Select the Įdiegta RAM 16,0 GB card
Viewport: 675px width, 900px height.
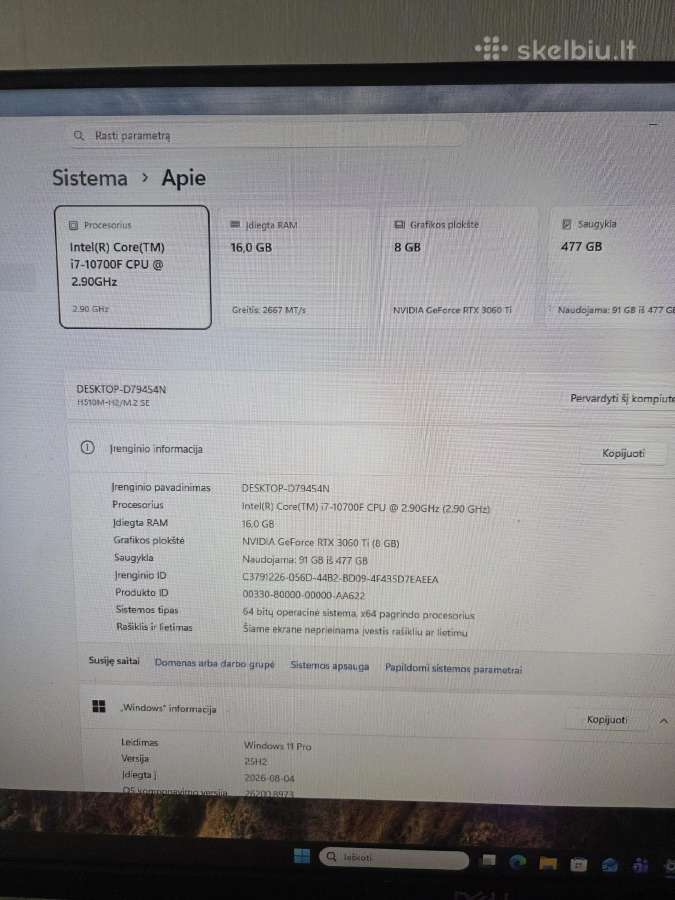tap(296, 267)
